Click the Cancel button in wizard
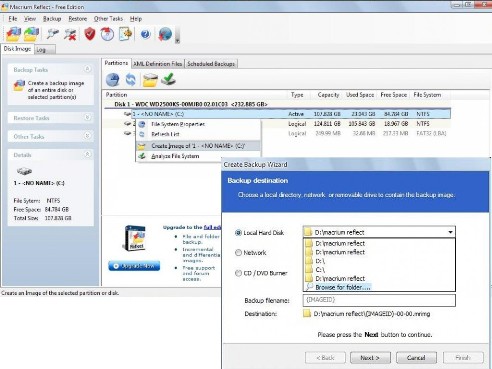Screen dimensions: 492x369 coord(416,358)
